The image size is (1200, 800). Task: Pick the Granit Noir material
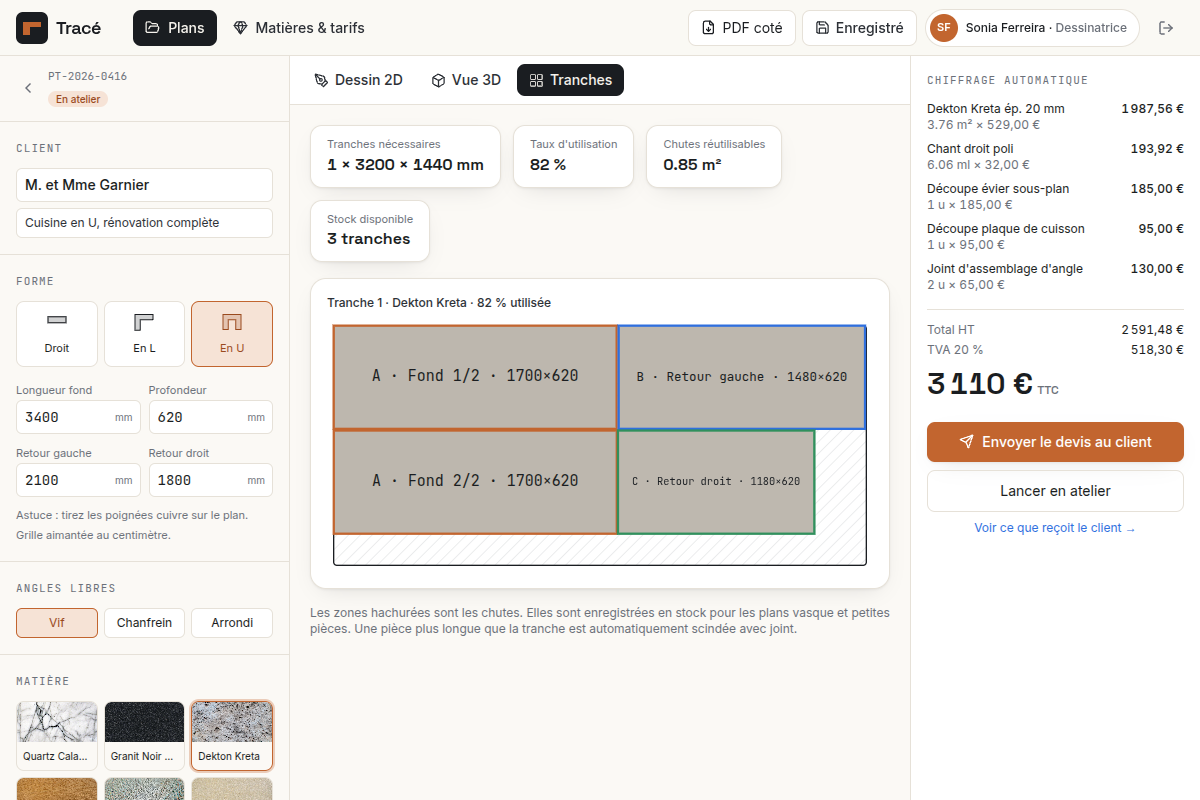(x=144, y=735)
